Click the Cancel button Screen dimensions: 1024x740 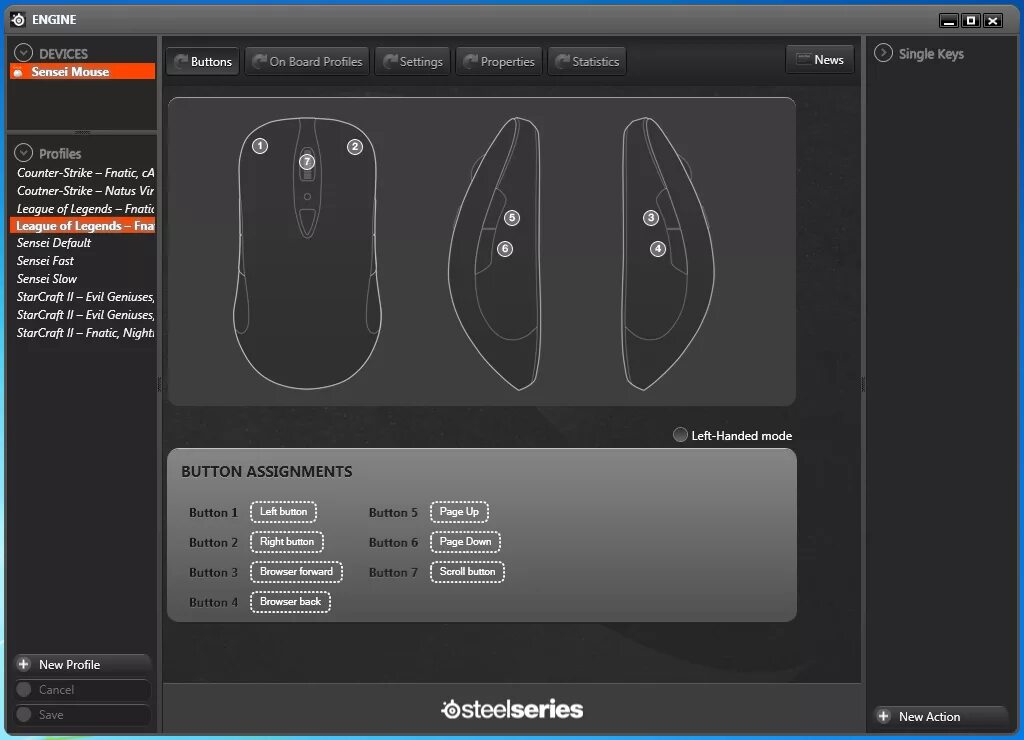pyautogui.click(x=83, y=690)
